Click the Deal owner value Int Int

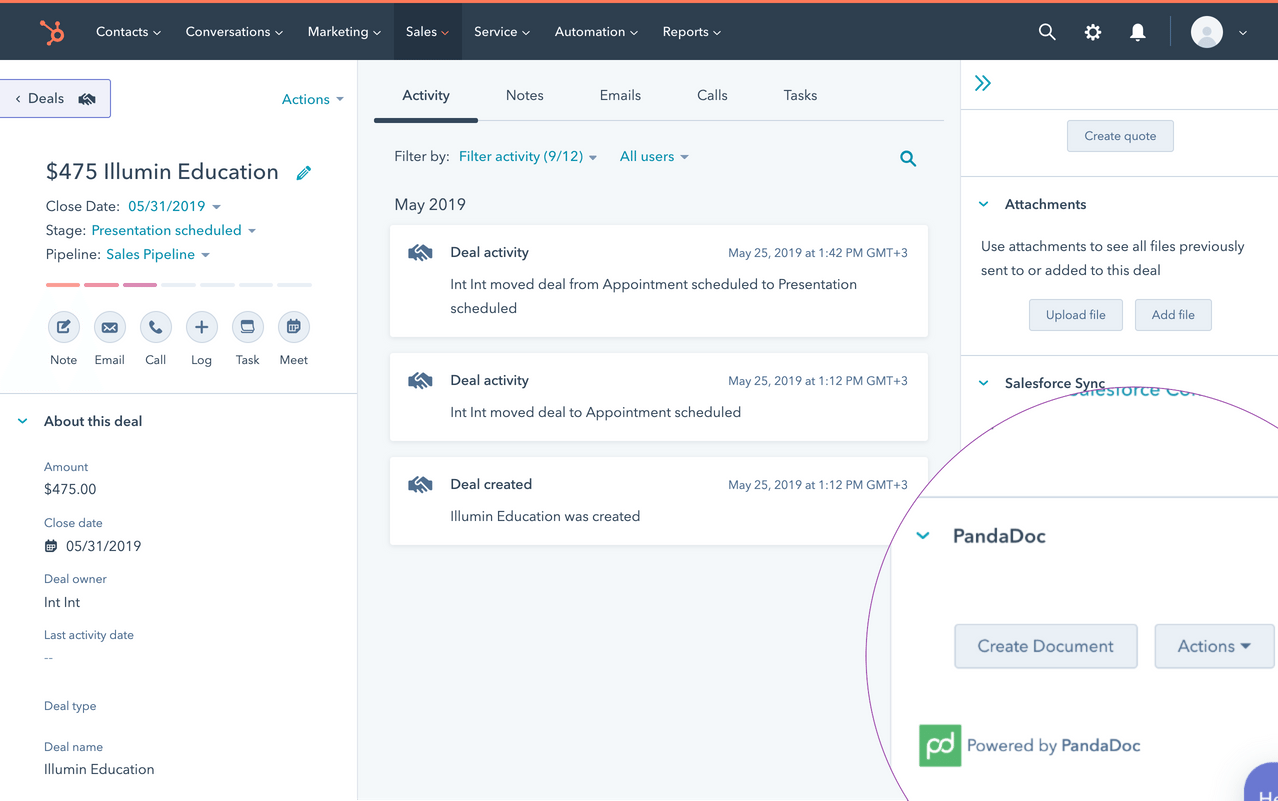62,602
